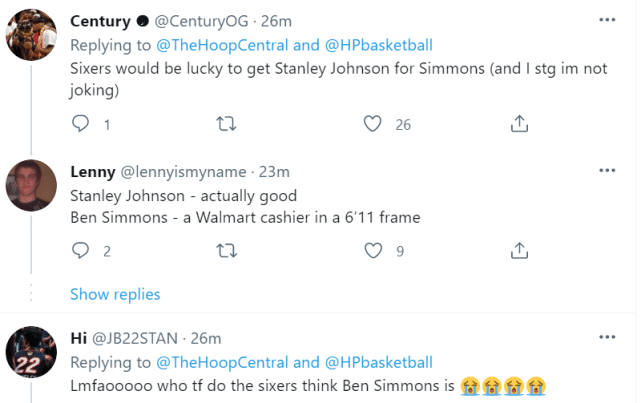Open more options on Hi's tweet
The width and height of the screenshot is (641, 403).
606,337
